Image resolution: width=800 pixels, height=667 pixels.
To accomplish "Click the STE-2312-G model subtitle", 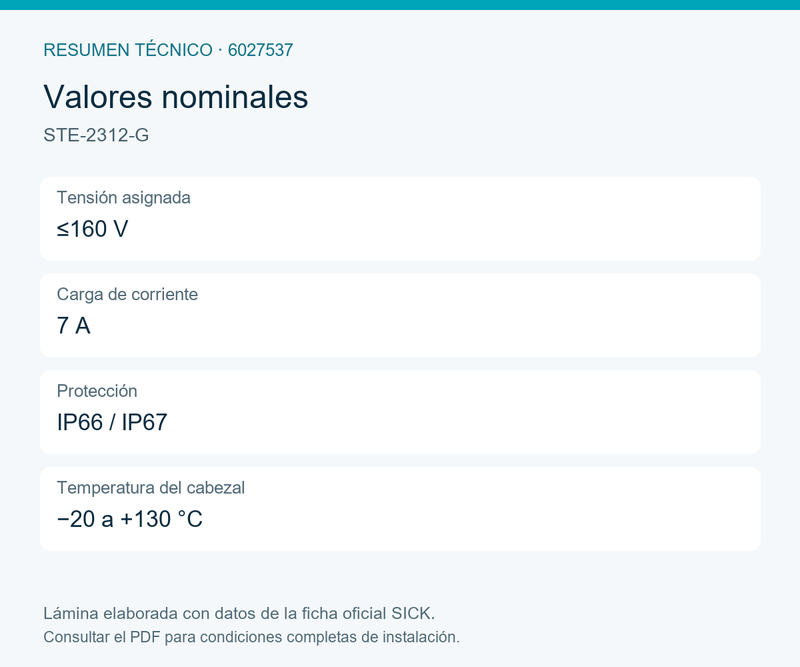I will pos(96,135).
